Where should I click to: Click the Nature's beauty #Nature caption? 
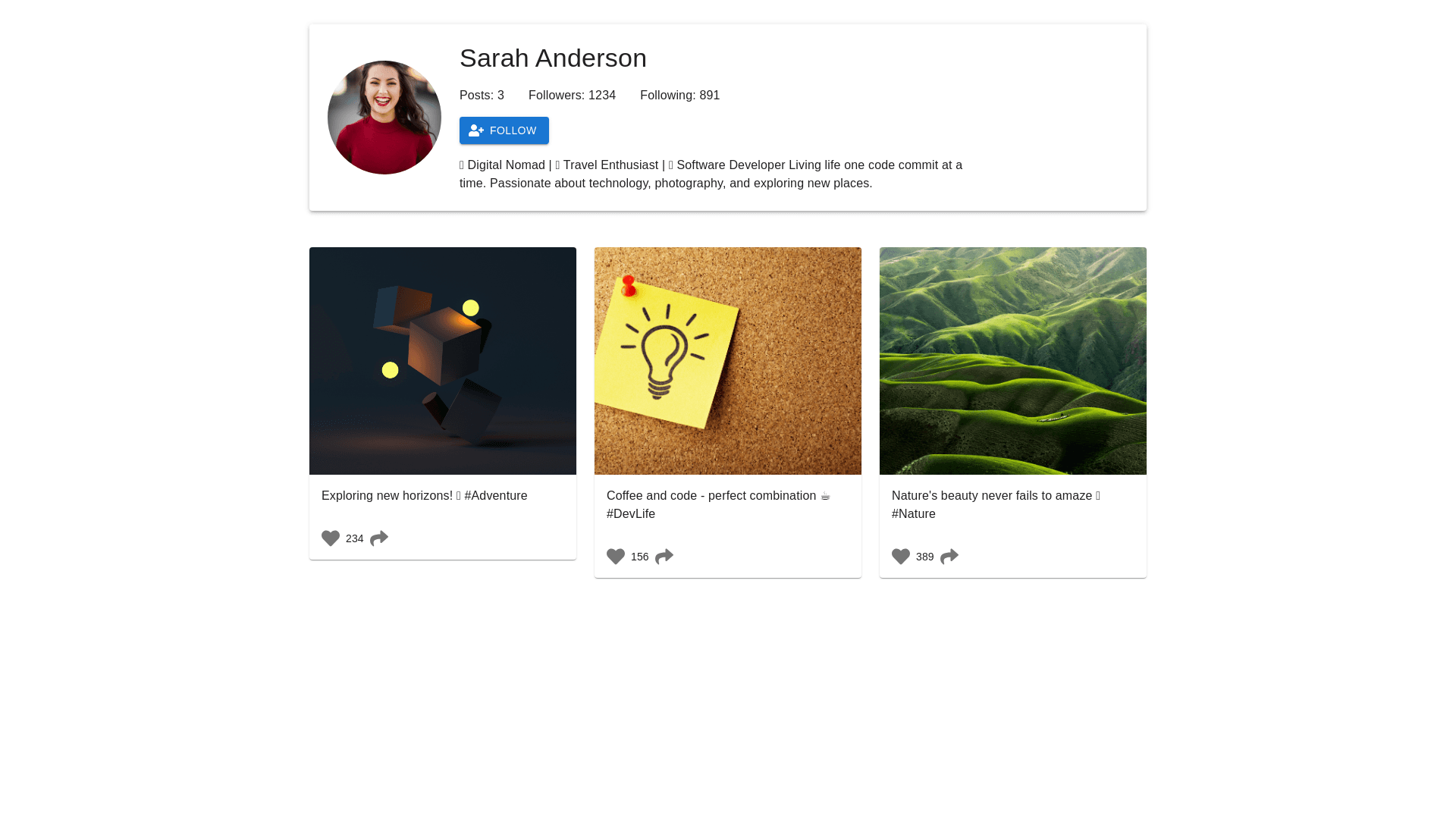pos(996,505)
